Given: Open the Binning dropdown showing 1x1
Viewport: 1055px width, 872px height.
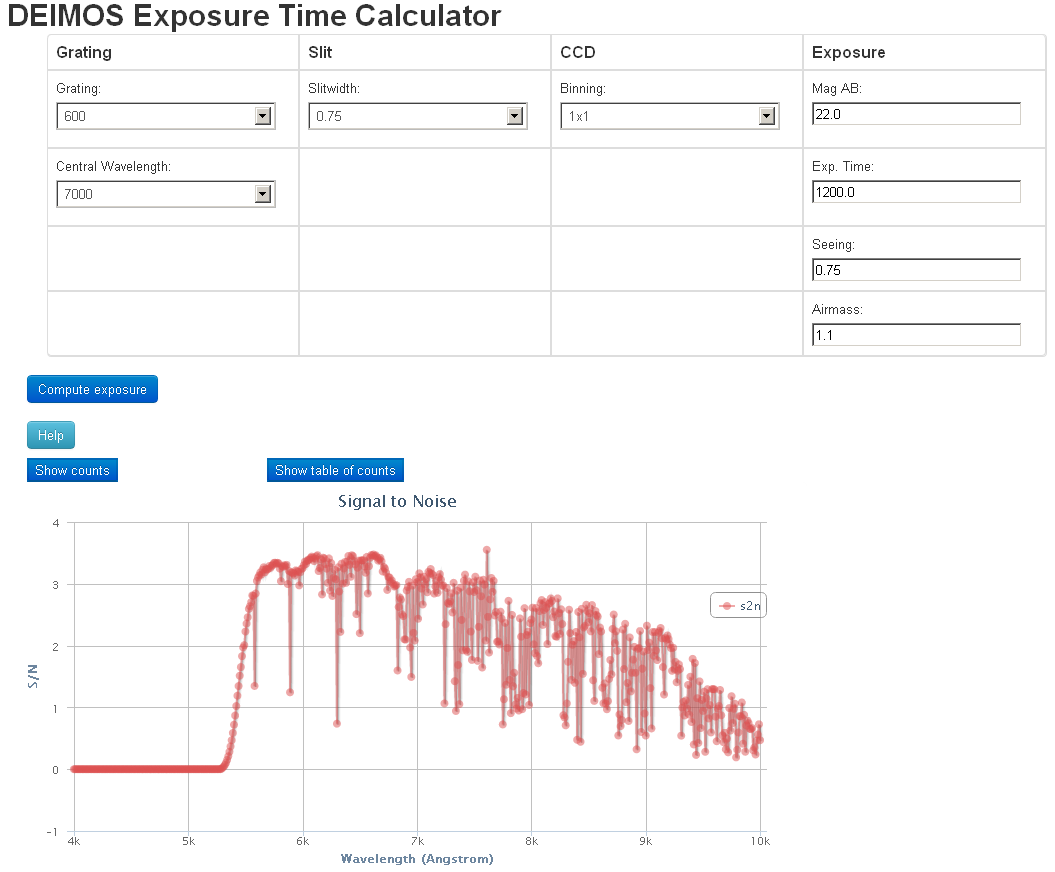Looking at the screenshot, I should (669, 116).
